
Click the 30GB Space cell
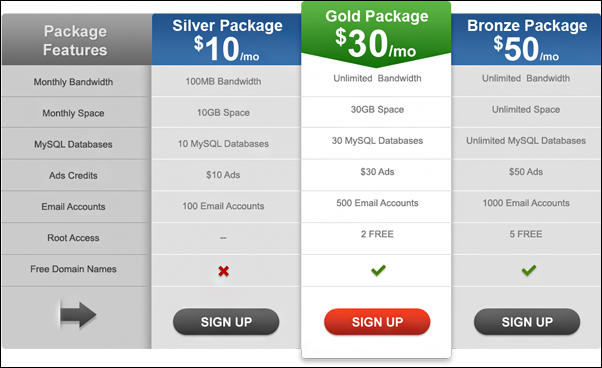coord(376,112)
